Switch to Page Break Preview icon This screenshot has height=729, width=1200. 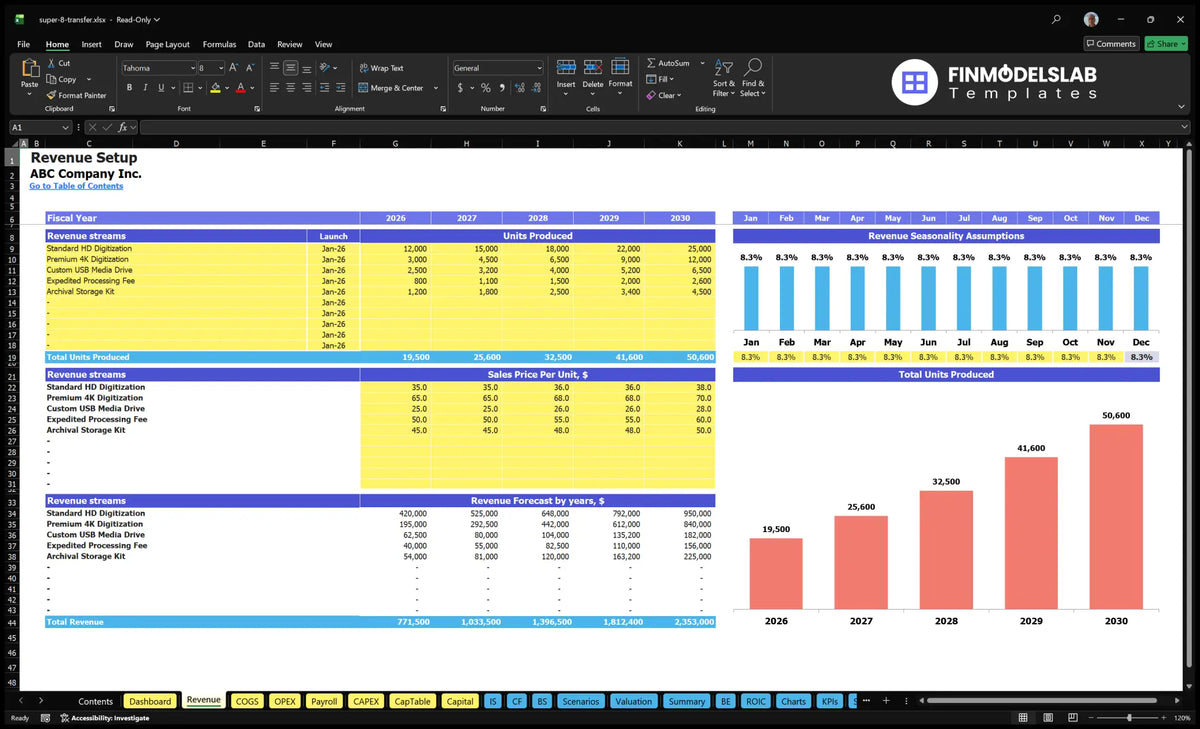(1071, 718)
